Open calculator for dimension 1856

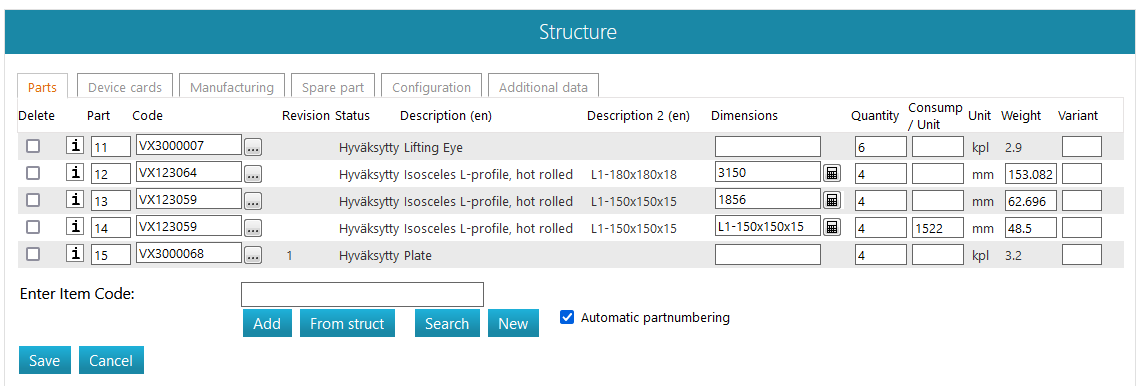832,200
